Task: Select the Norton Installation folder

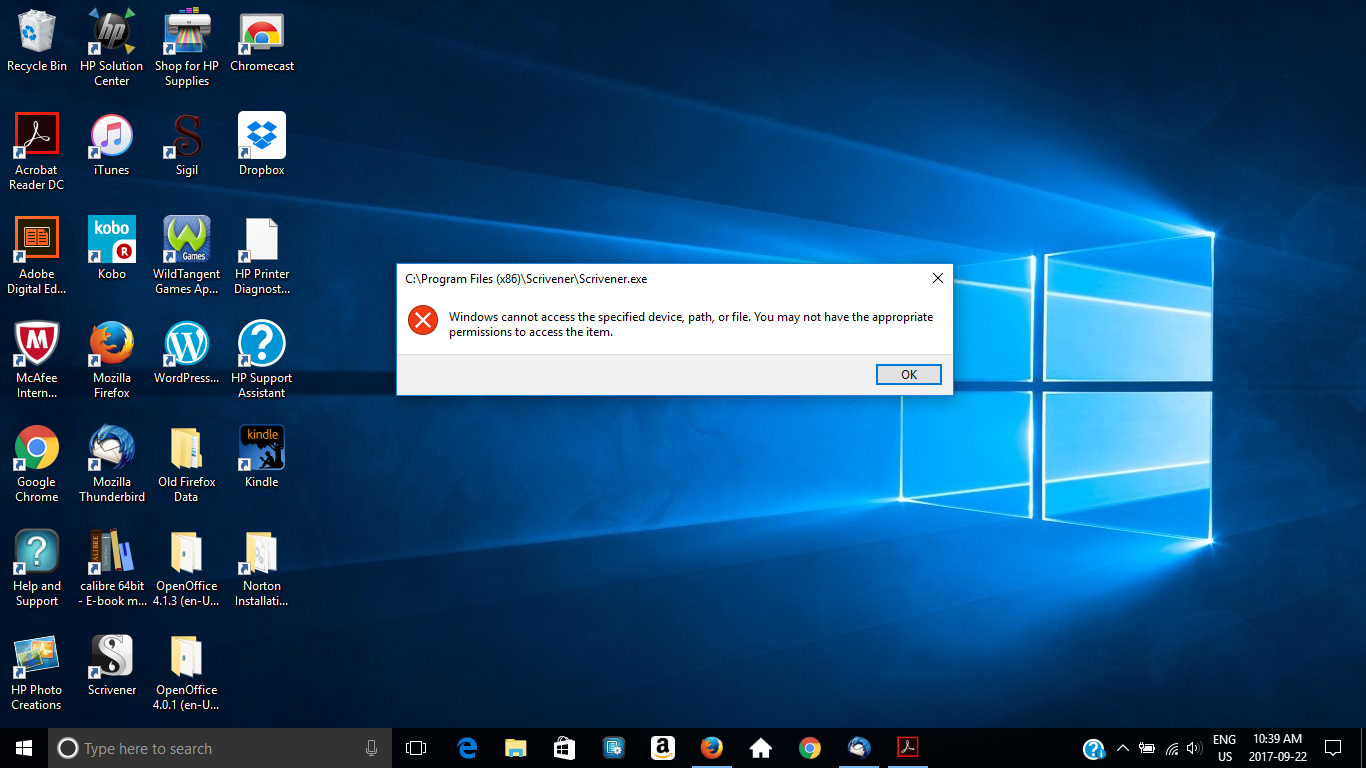Action: [x=262, y=568]
